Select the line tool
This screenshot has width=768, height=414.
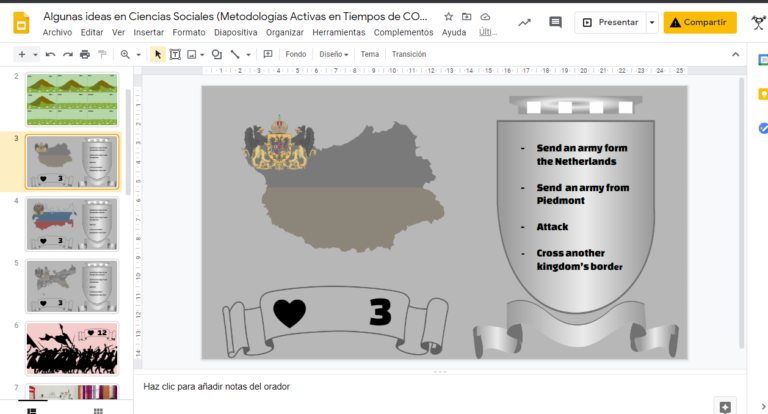235,54
